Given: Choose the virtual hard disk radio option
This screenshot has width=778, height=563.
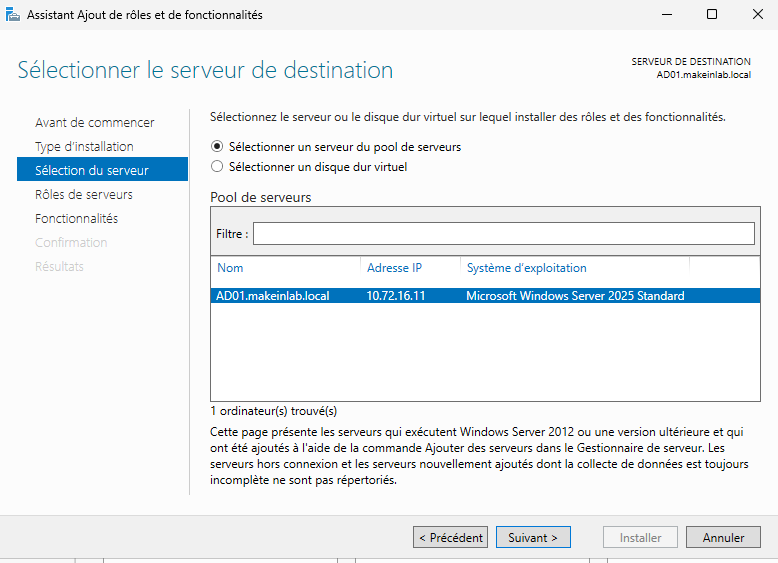Looking at the screenshot, I should [x=217, y=167].
